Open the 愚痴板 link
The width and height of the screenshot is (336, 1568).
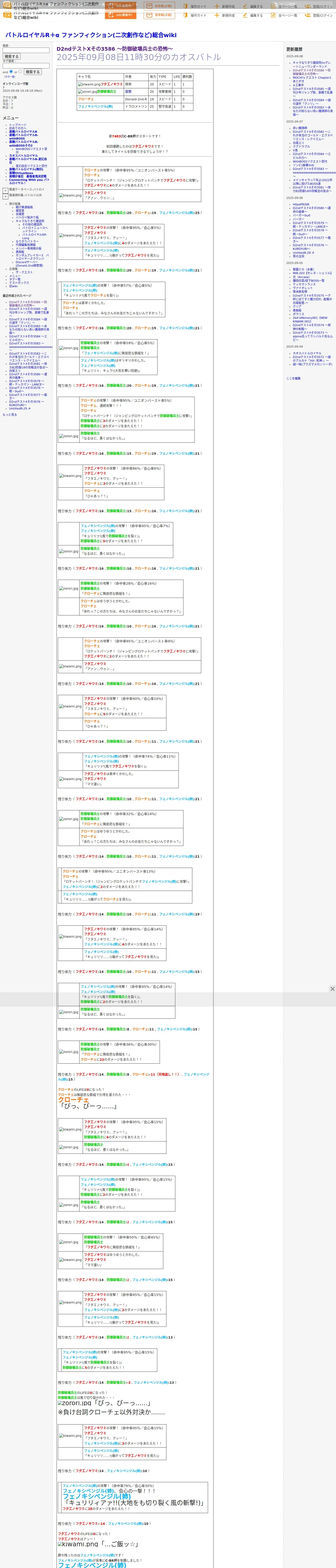click(20, 252)
